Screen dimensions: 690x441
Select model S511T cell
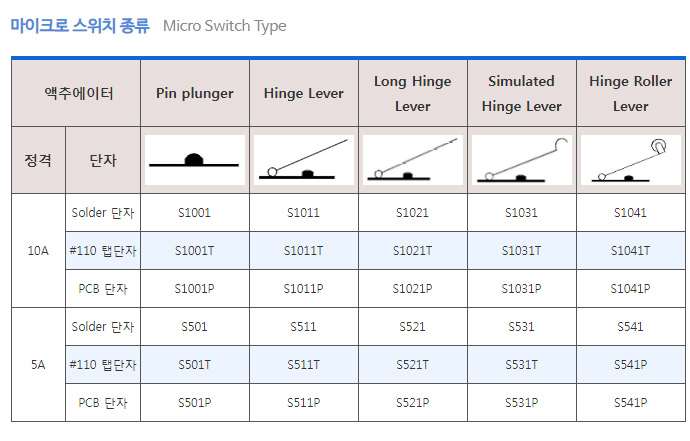304,365
